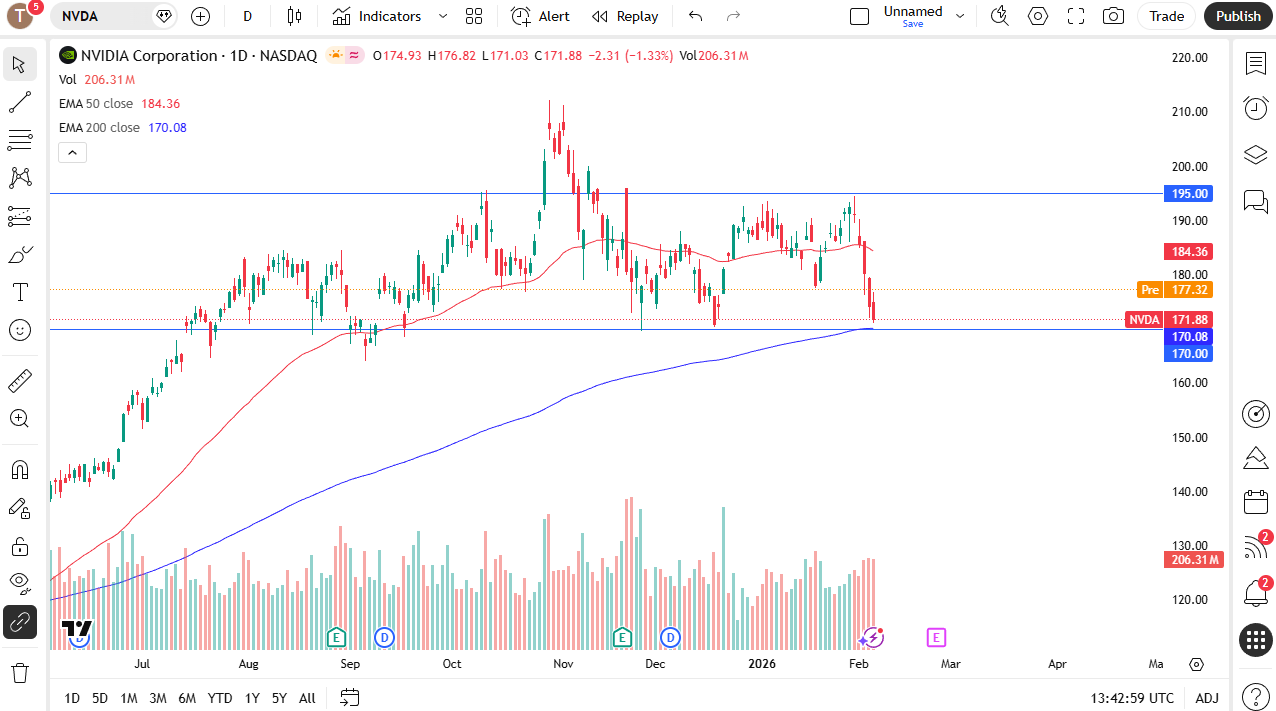
Task: Open chart settings hexagon icon
Action: pyautogui.click(x=1038, y=16)
